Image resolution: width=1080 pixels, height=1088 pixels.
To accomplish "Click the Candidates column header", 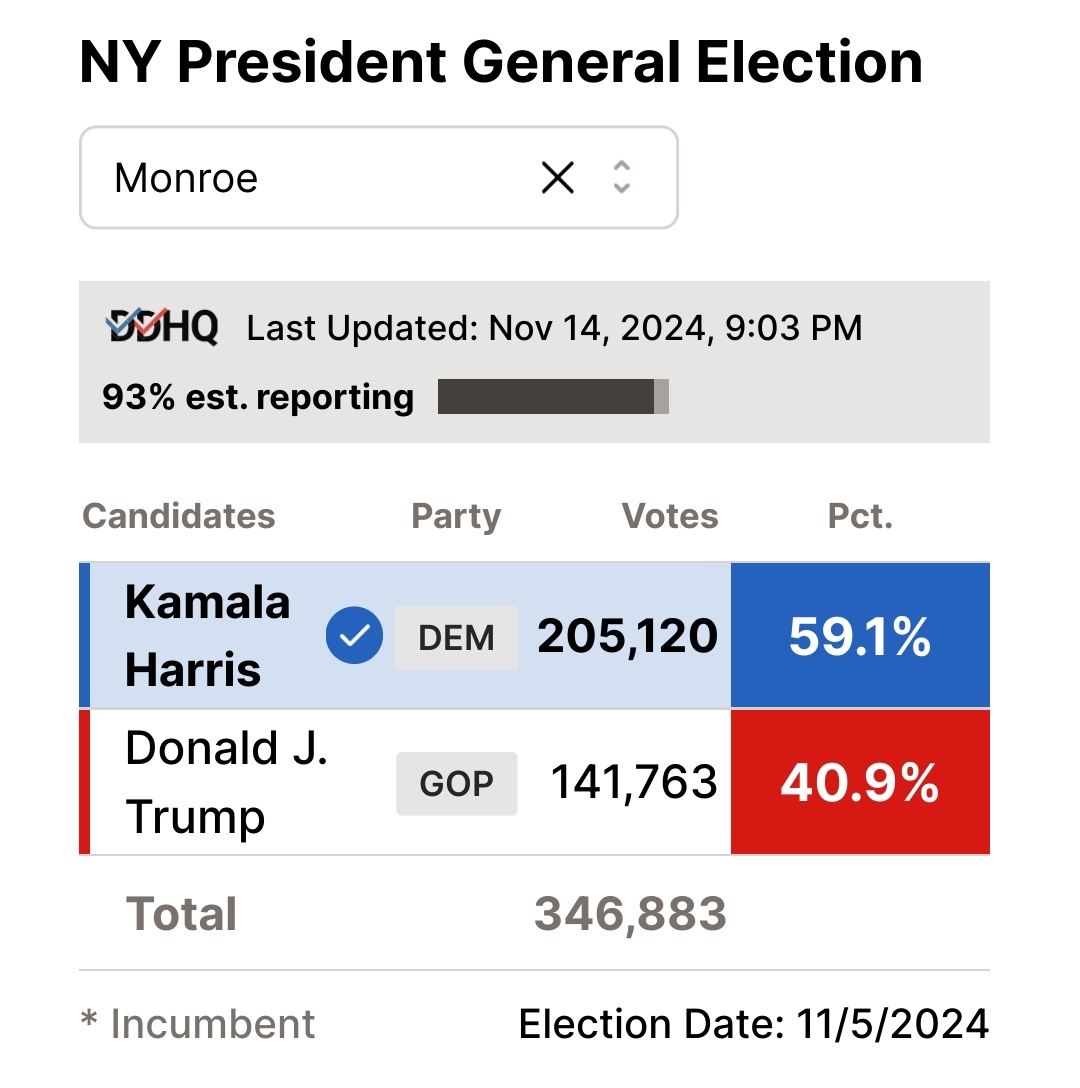I will [178, 516].
